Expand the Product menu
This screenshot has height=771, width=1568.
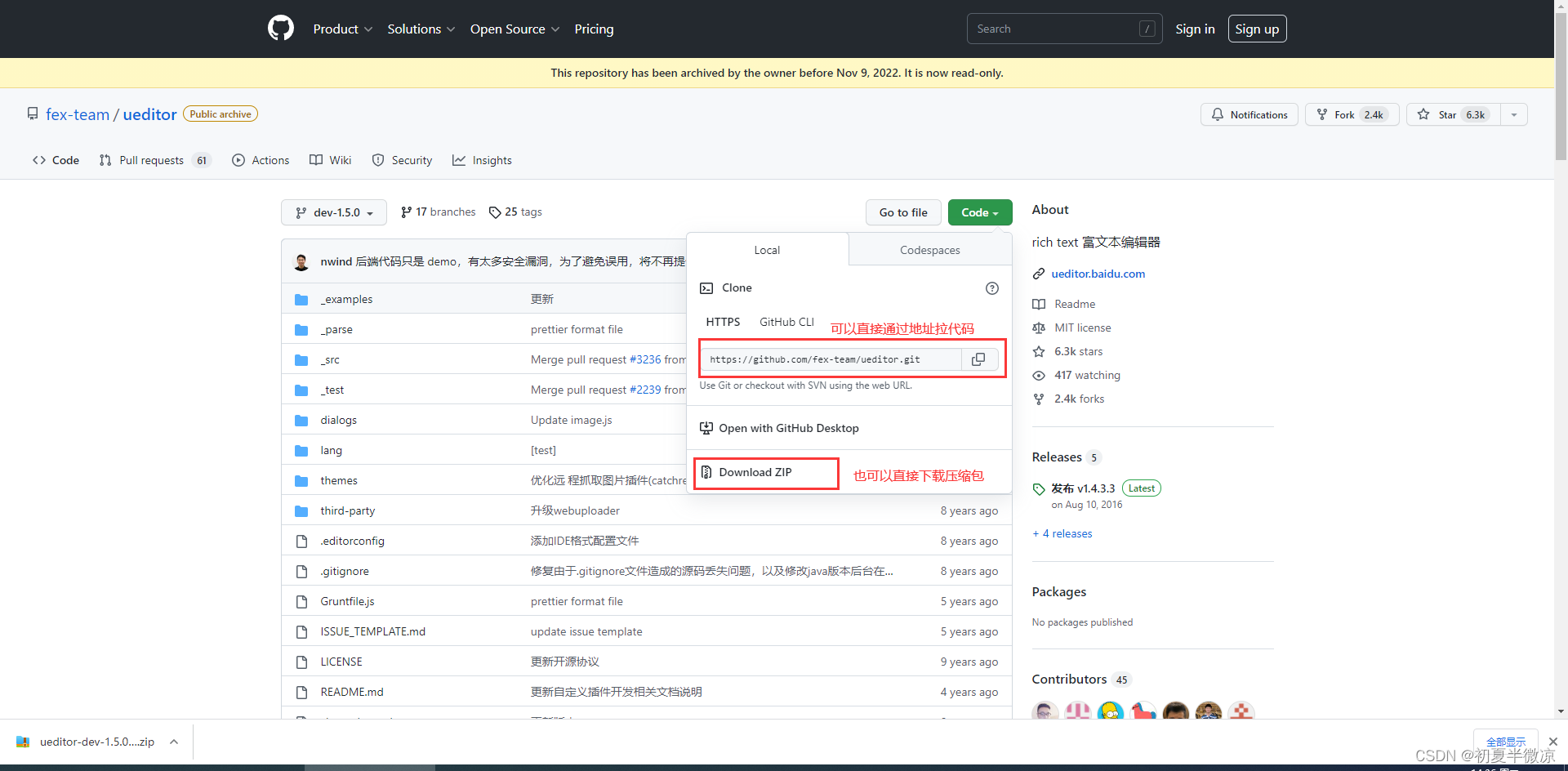(x=342, y=29)
